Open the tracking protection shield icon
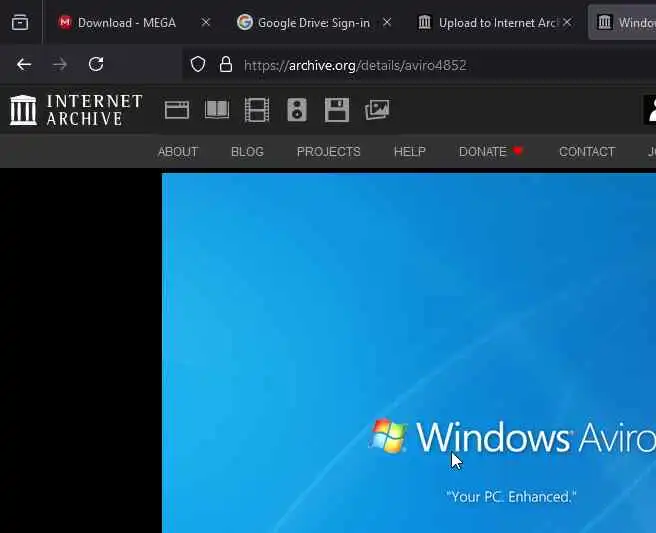This screenshot has width=656, height=533. (x=198, y=64)
